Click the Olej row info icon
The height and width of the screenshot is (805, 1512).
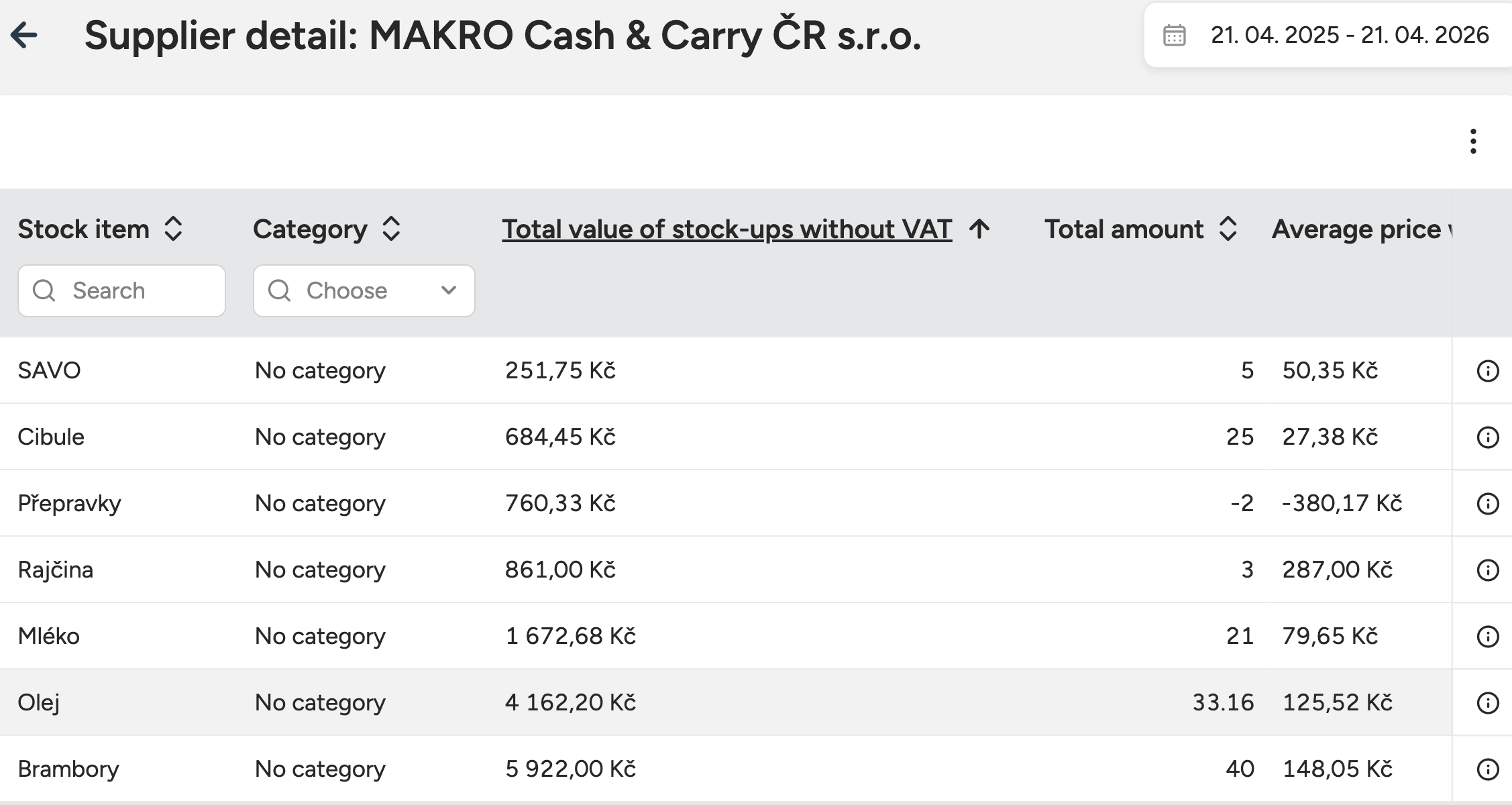point(1488,703)
